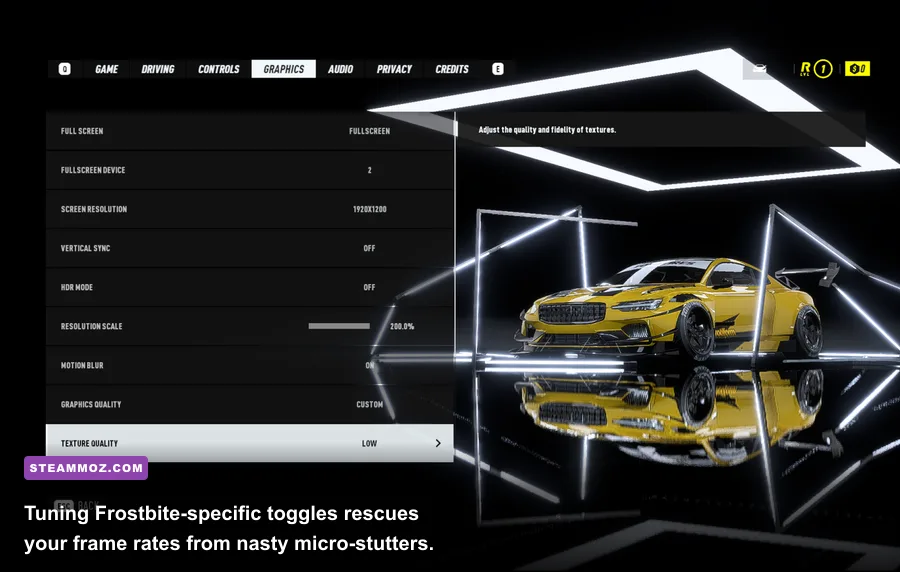The image size is (900, 572).
Task: Click the ESC Back button
Action: (x=77, y=505)
